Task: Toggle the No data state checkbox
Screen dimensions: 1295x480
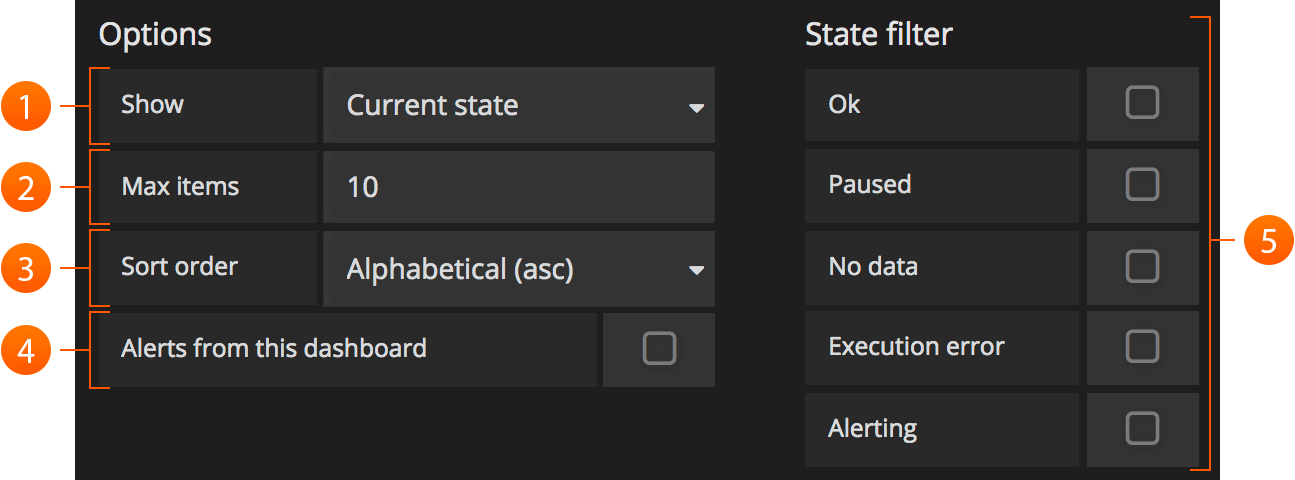Action: point(1142,267)
